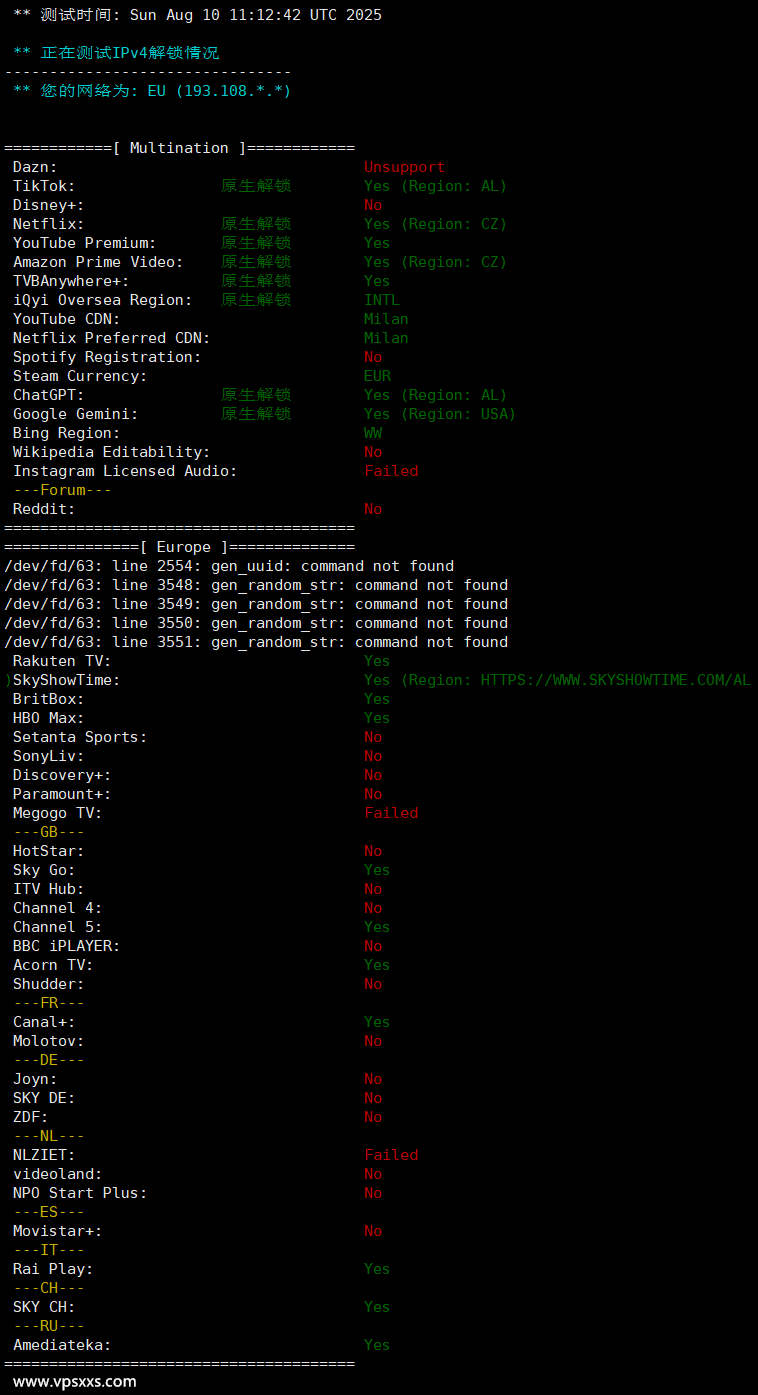Click the 'SKY CH:' label

(44, 1307)
